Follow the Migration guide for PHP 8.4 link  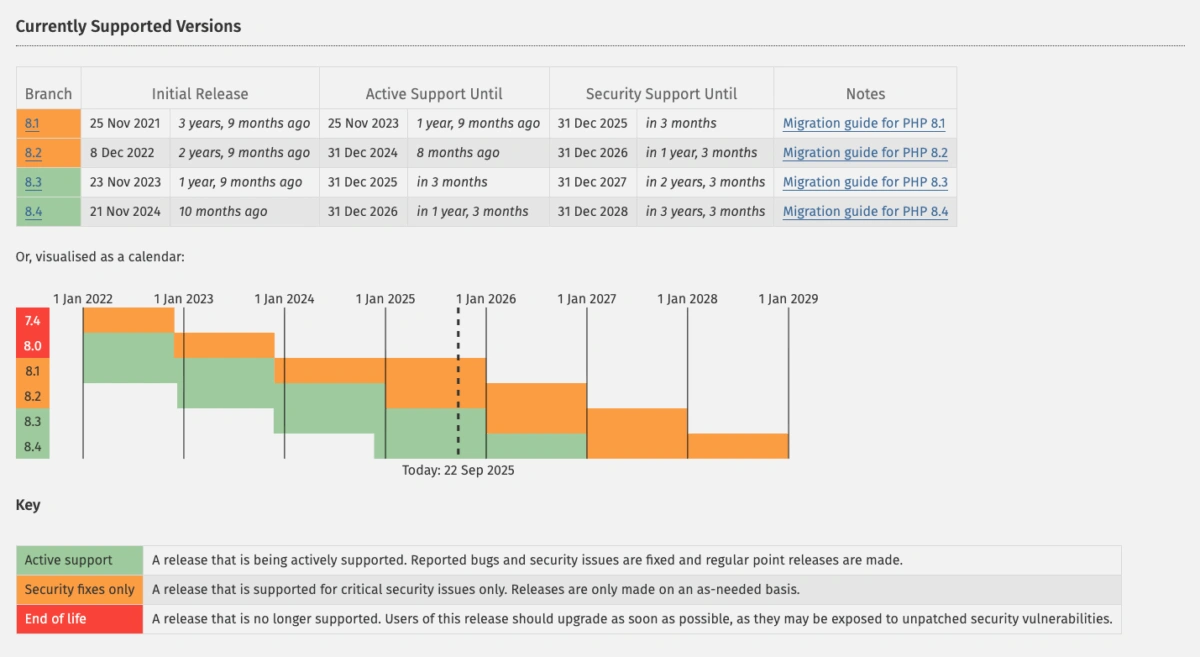pos(864,211)
